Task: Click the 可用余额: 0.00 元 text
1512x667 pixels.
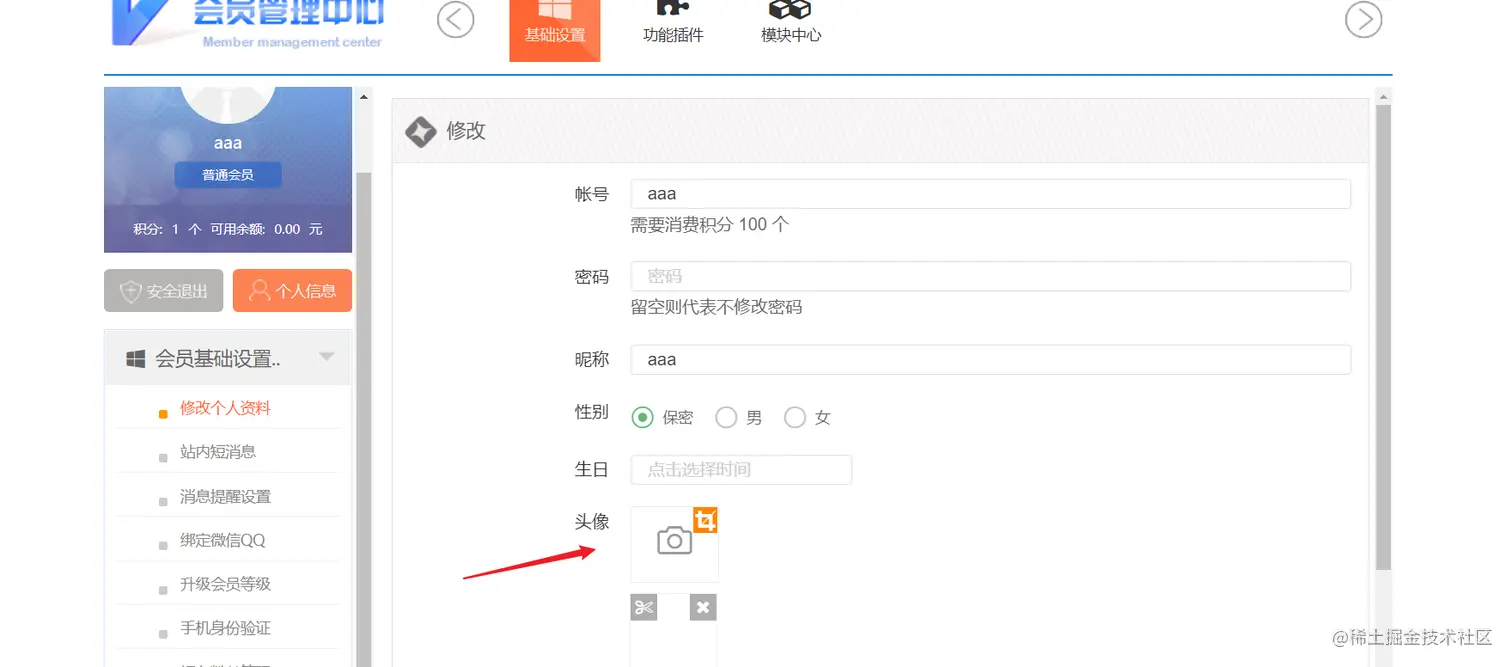Action: pyautogui.click(x=266, y=229)
